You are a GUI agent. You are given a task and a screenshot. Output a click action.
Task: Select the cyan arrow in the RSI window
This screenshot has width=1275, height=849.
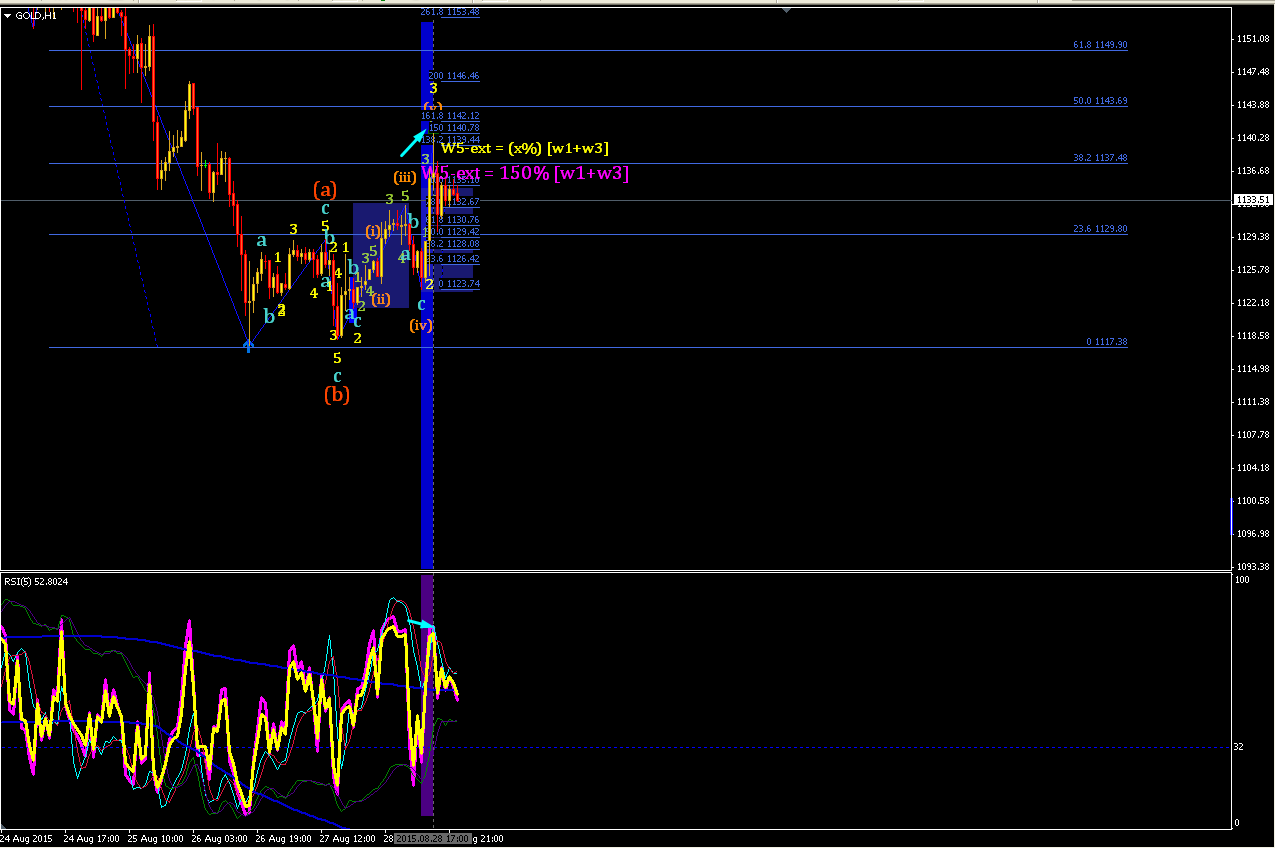(420, 625)
